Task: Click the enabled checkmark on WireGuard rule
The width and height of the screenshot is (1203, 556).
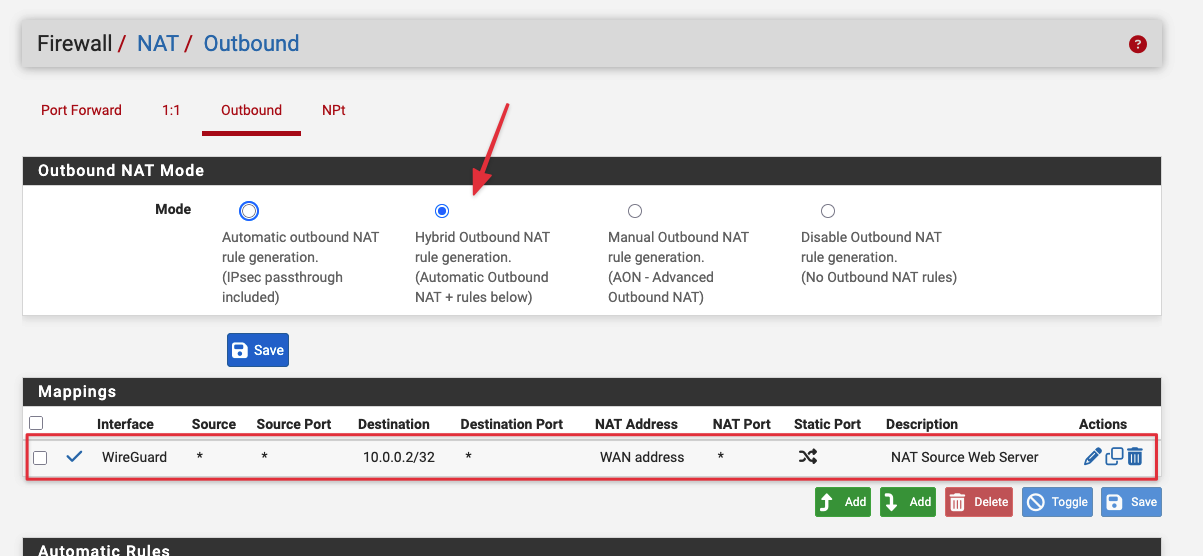Action: 74,457
